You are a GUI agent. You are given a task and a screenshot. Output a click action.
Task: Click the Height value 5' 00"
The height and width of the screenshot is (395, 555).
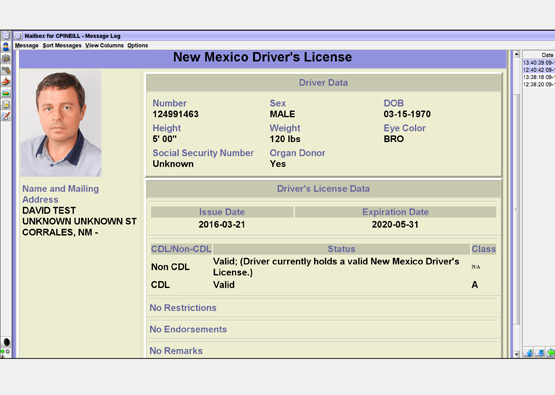click(x=165, y=139)
